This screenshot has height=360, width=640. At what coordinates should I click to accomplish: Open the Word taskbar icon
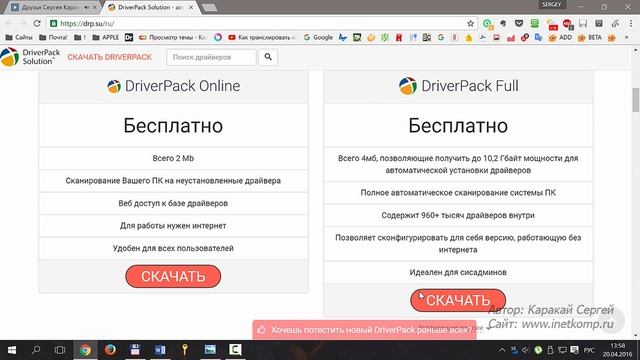coord(160,350)
